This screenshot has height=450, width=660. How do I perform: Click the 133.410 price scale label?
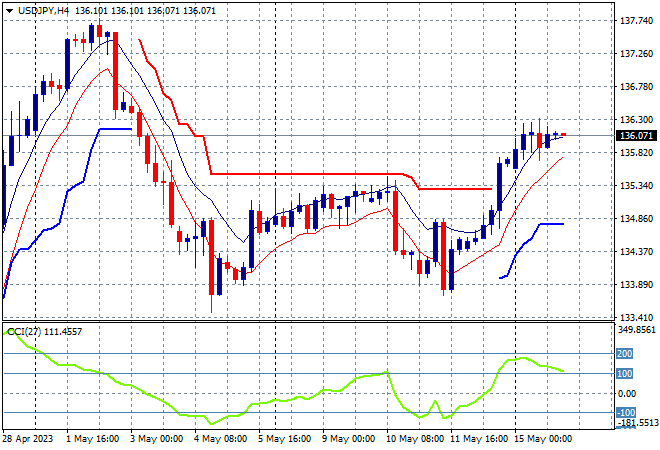point(636,317)
